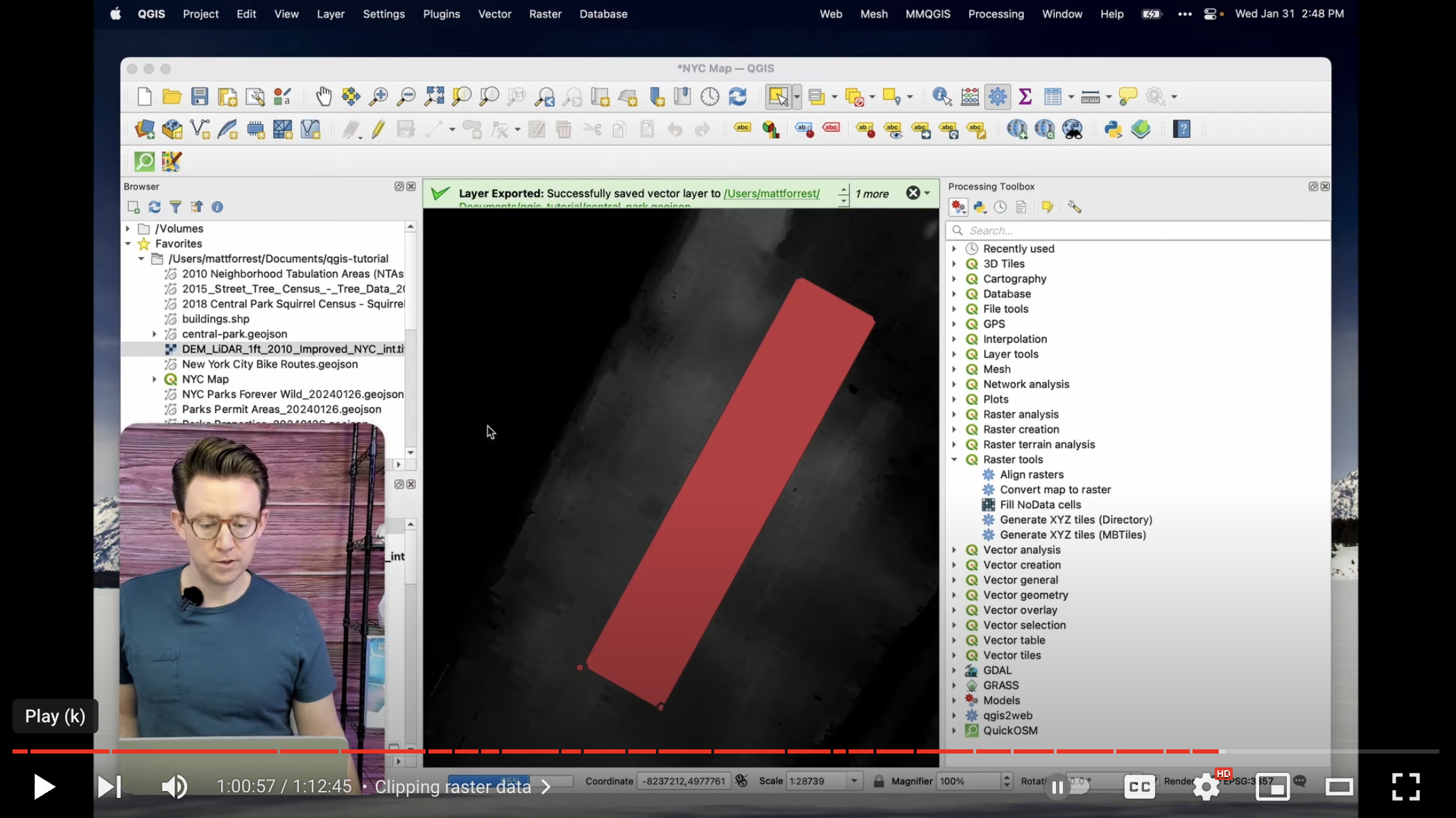This screenshot has width=1456, height=818.
Task: Click Refresh in the Browser panel
Action: click(x=155, y=207)
